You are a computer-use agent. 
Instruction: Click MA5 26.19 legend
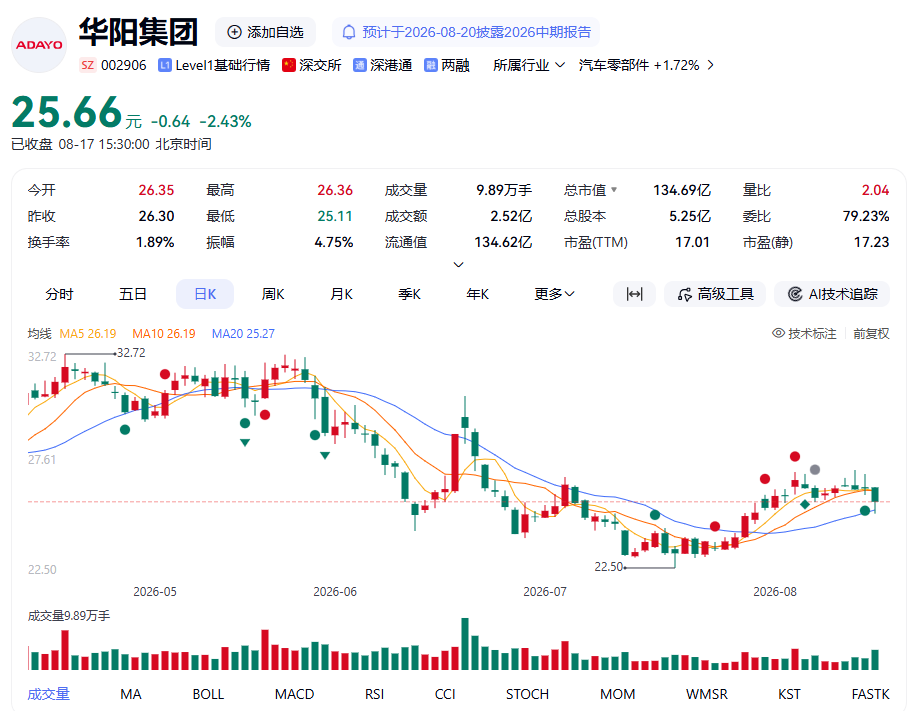tap(88, 333)
